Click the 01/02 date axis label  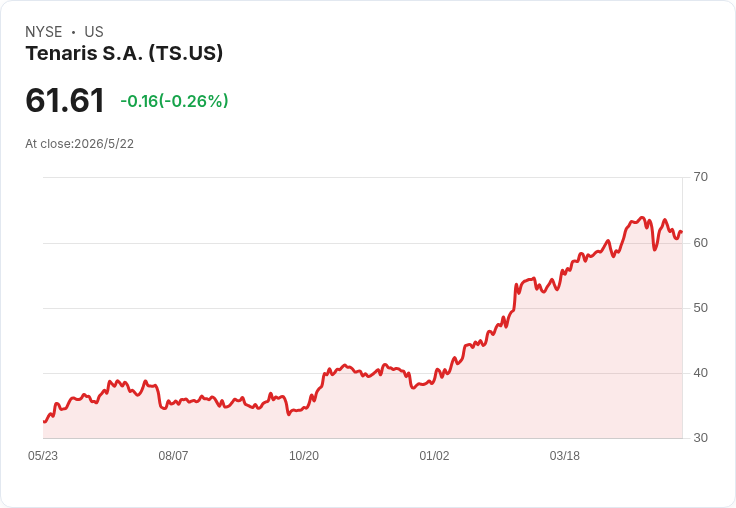[434, 455]
